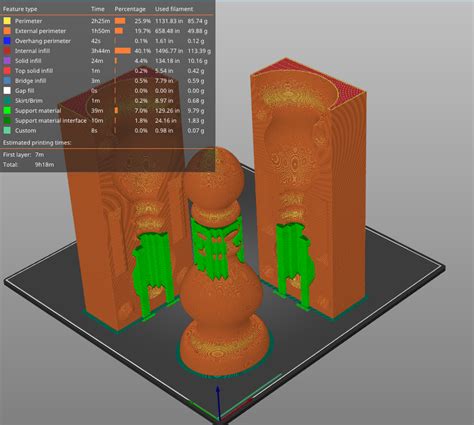The height and width of the screenshot is (425, 474).
Task: Click the Total print time value
Action: coord(44,165)
